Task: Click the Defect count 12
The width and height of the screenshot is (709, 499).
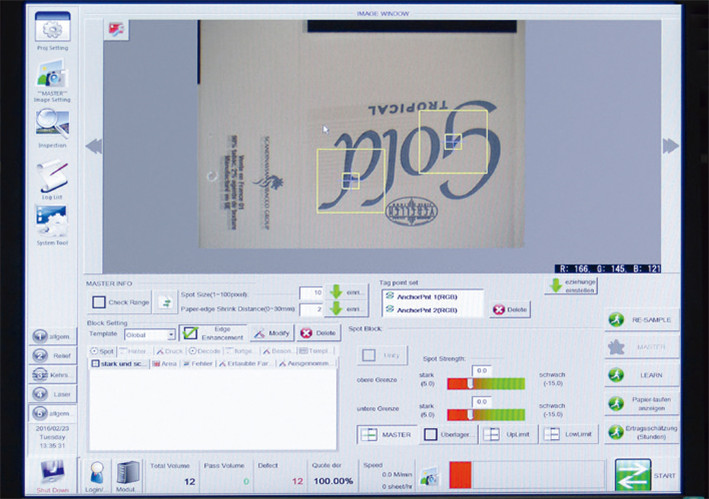Action: coord(297,481)
